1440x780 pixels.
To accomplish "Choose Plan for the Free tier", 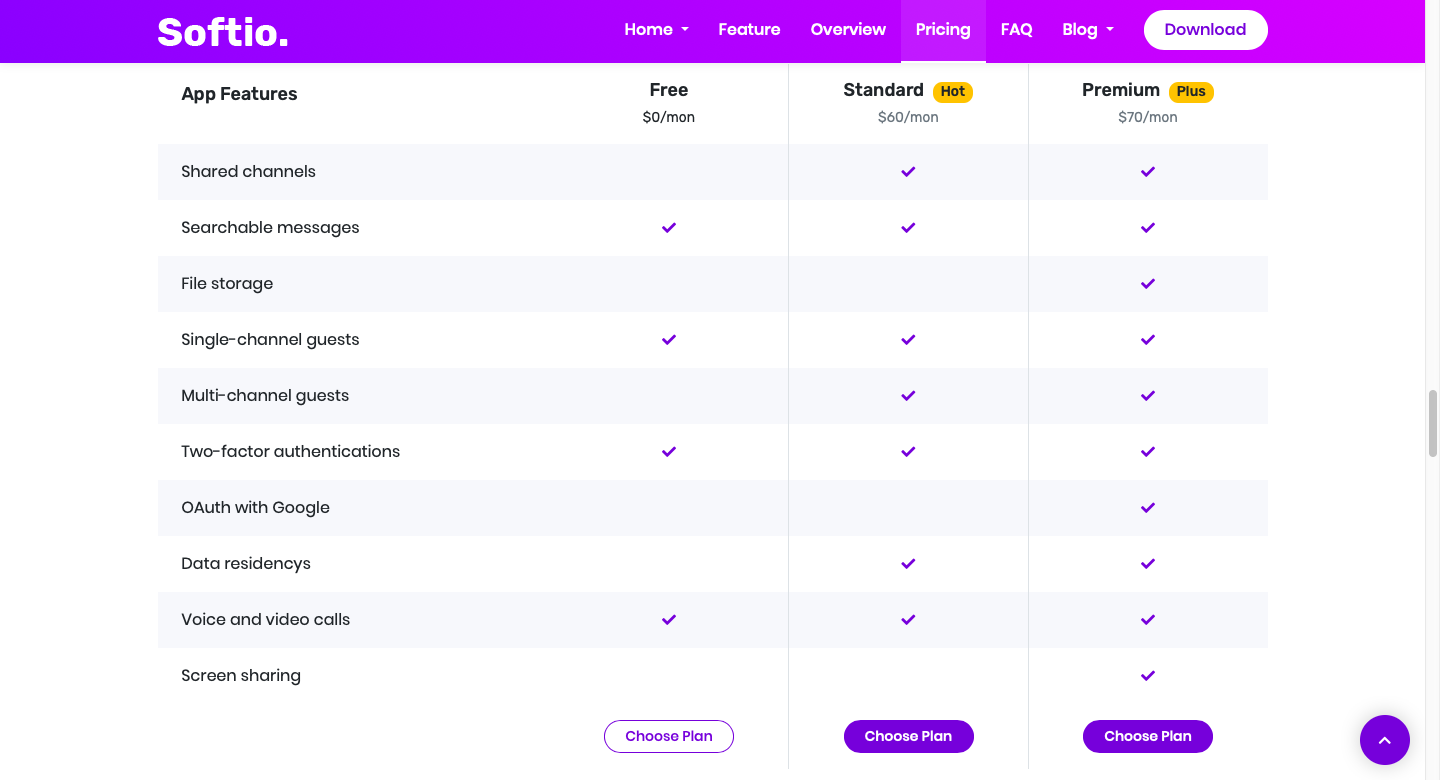I will coord(669,736).
